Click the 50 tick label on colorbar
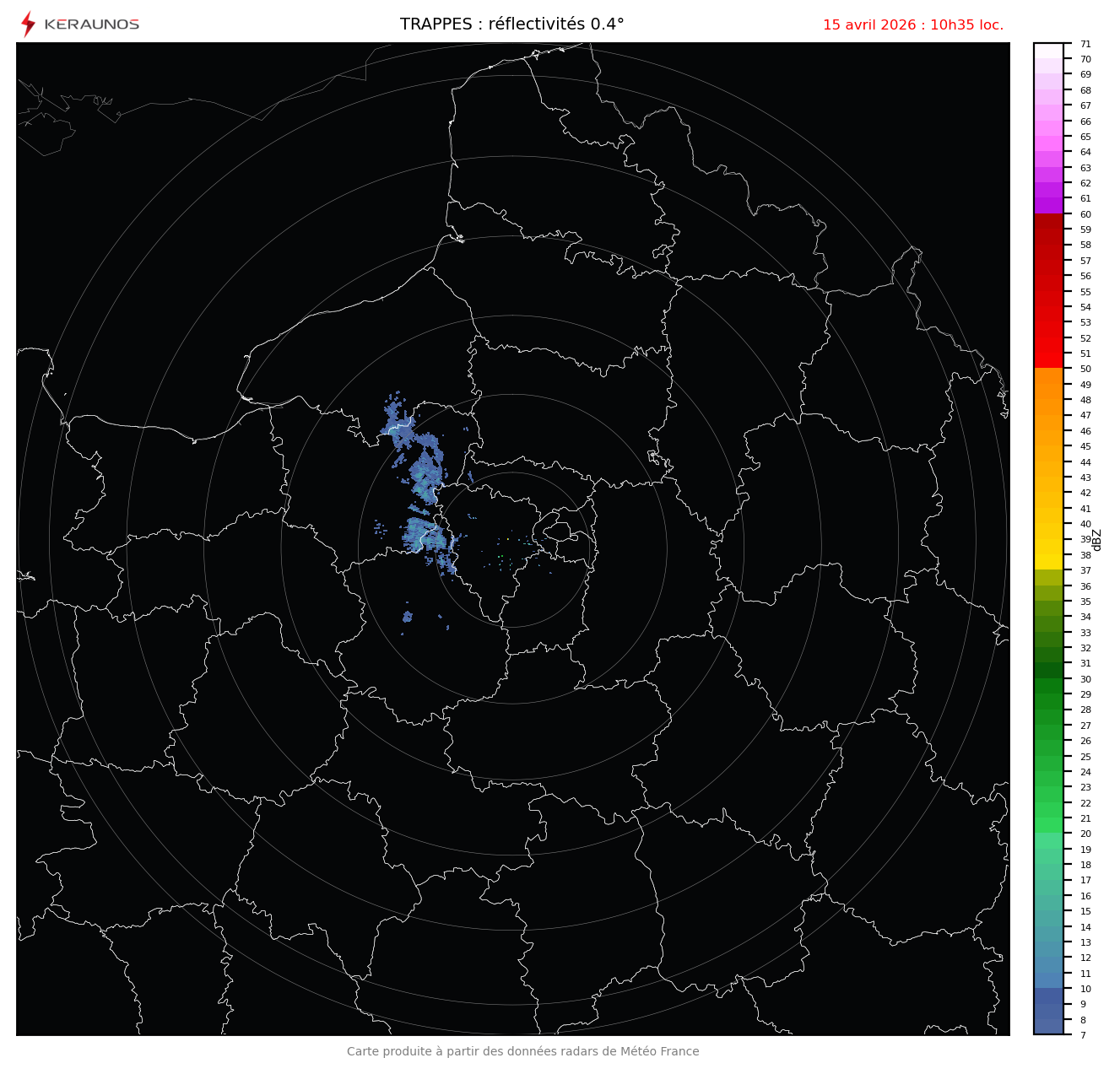The height and width of the screenshot is (1074, 1120). (1085, 370)
